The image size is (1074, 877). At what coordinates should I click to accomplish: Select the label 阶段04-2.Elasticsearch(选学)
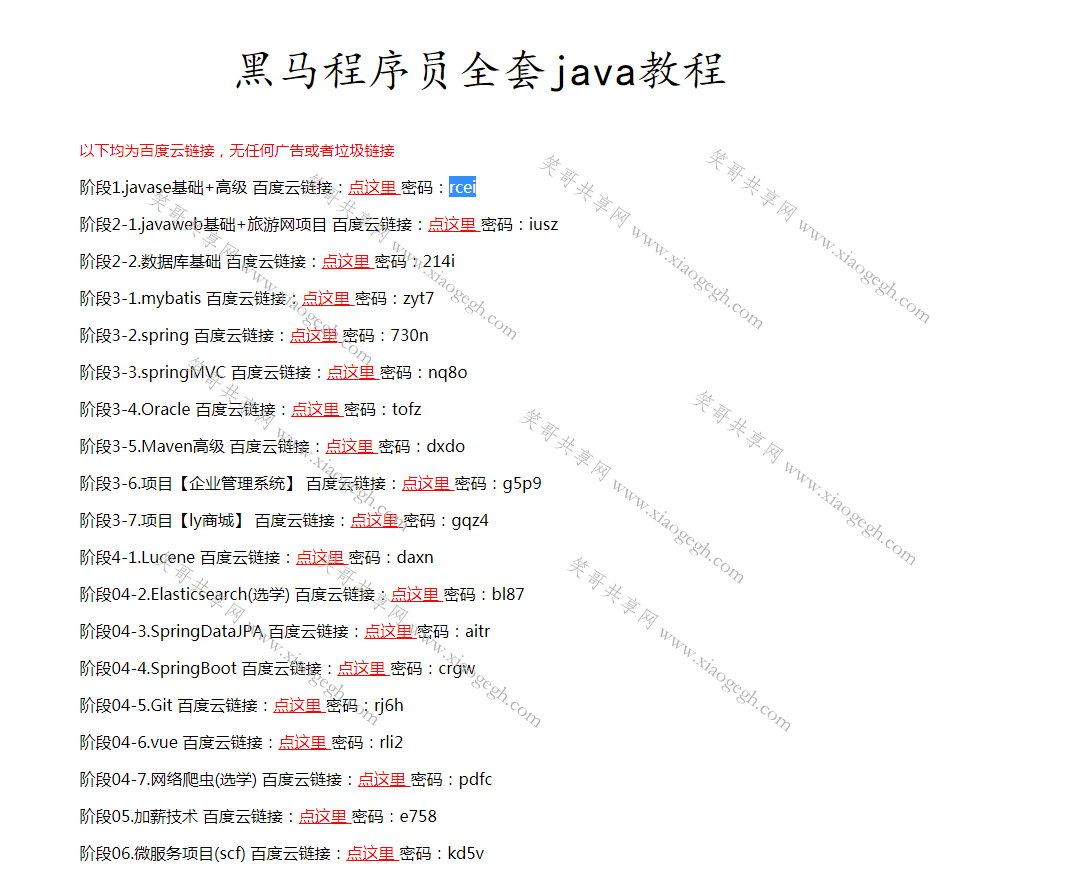click(x=185, y=594)
